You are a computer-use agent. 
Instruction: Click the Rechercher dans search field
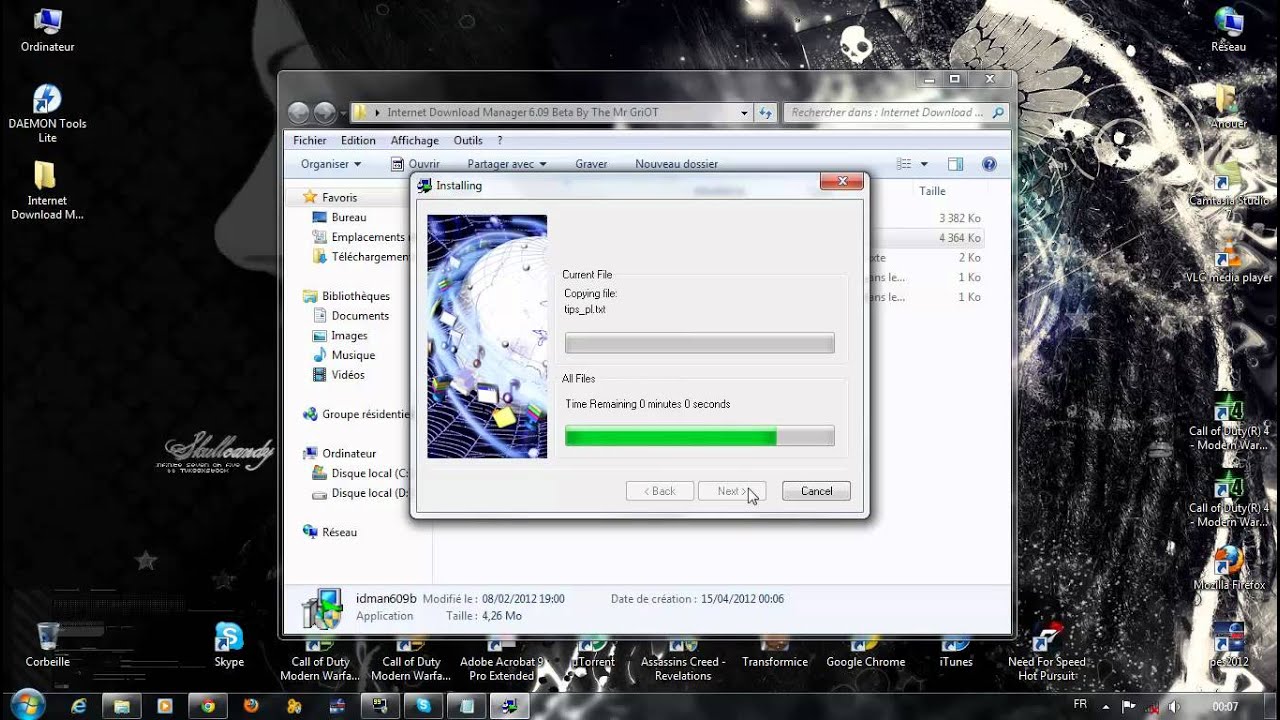pyautogui.click(x=895, y=113)
